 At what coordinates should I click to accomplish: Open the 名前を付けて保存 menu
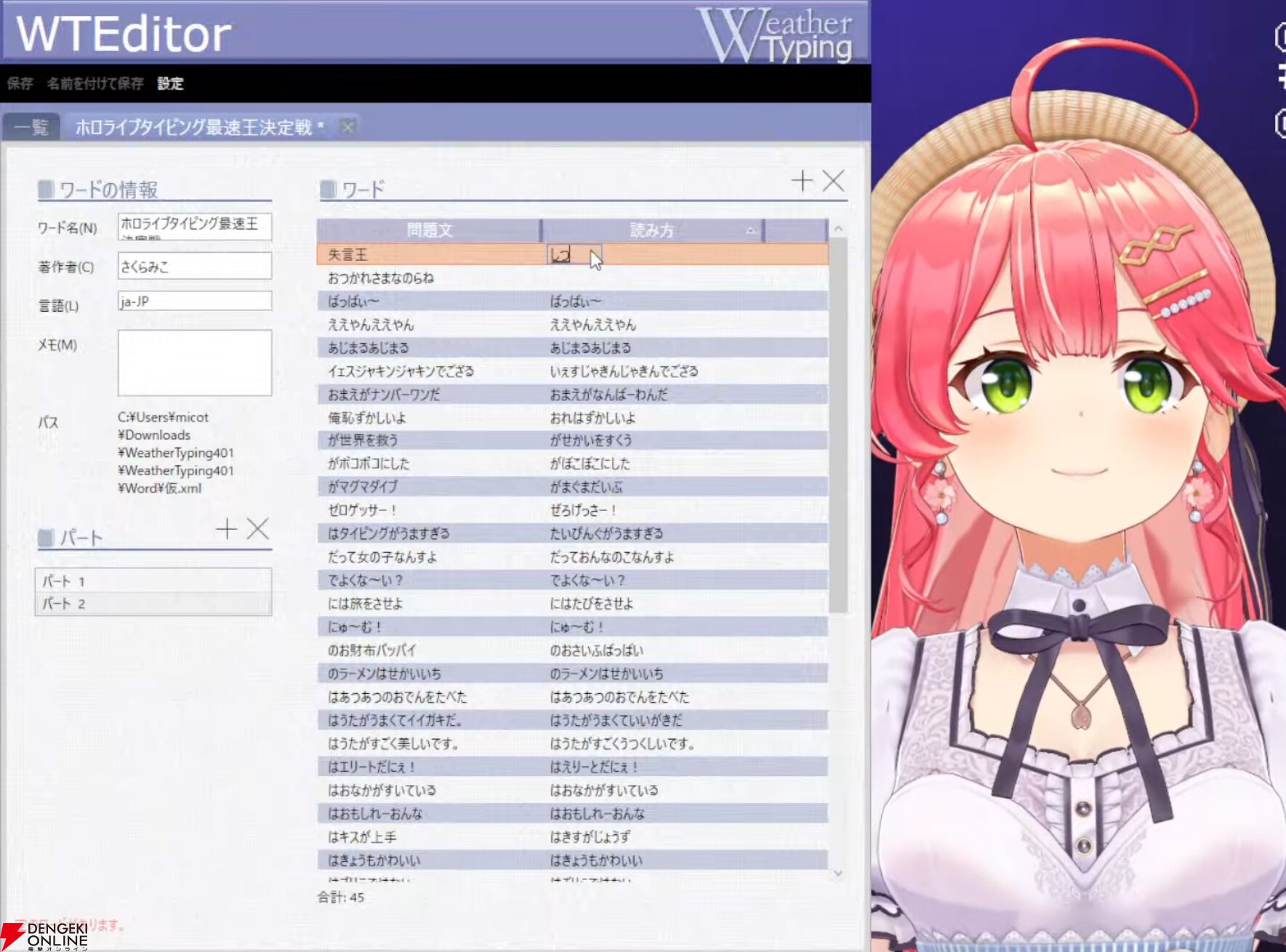[95, 84]
